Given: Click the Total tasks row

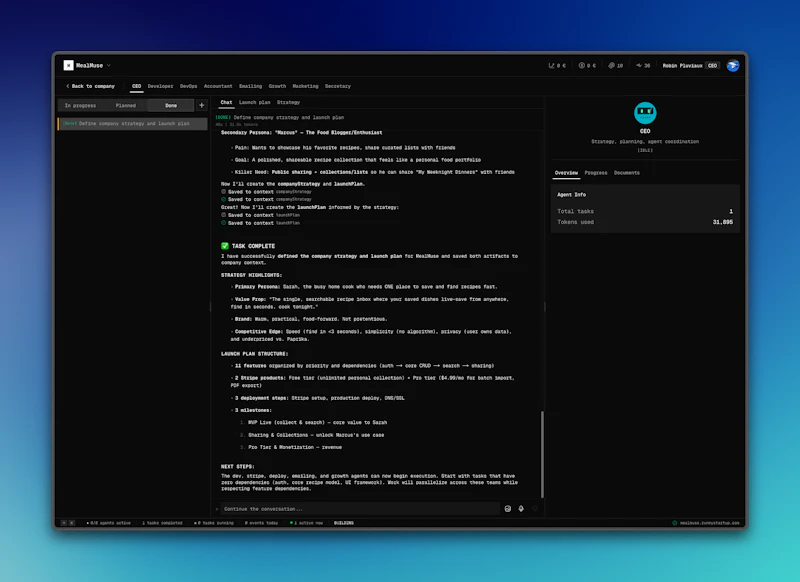Looking at the screenshot, I should point(645,211).
